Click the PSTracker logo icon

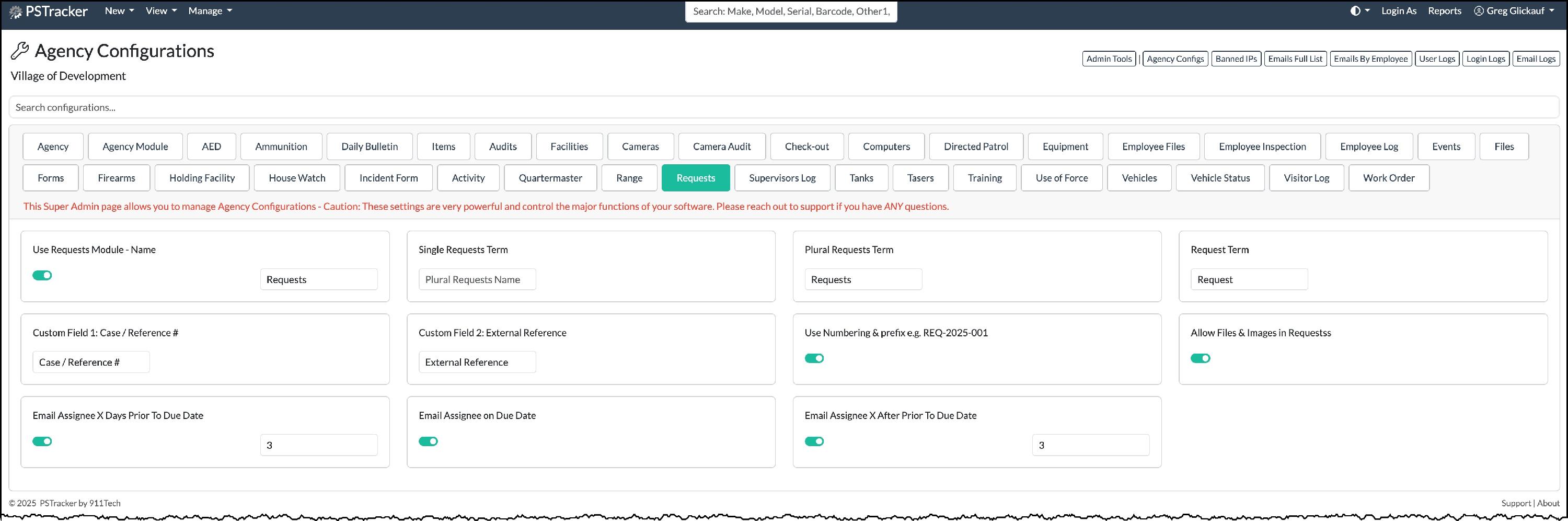click(16, 12)
